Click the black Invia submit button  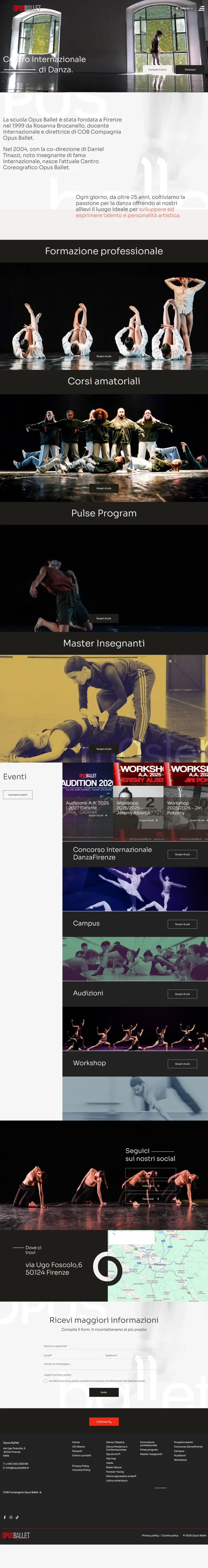(104, 1392)
